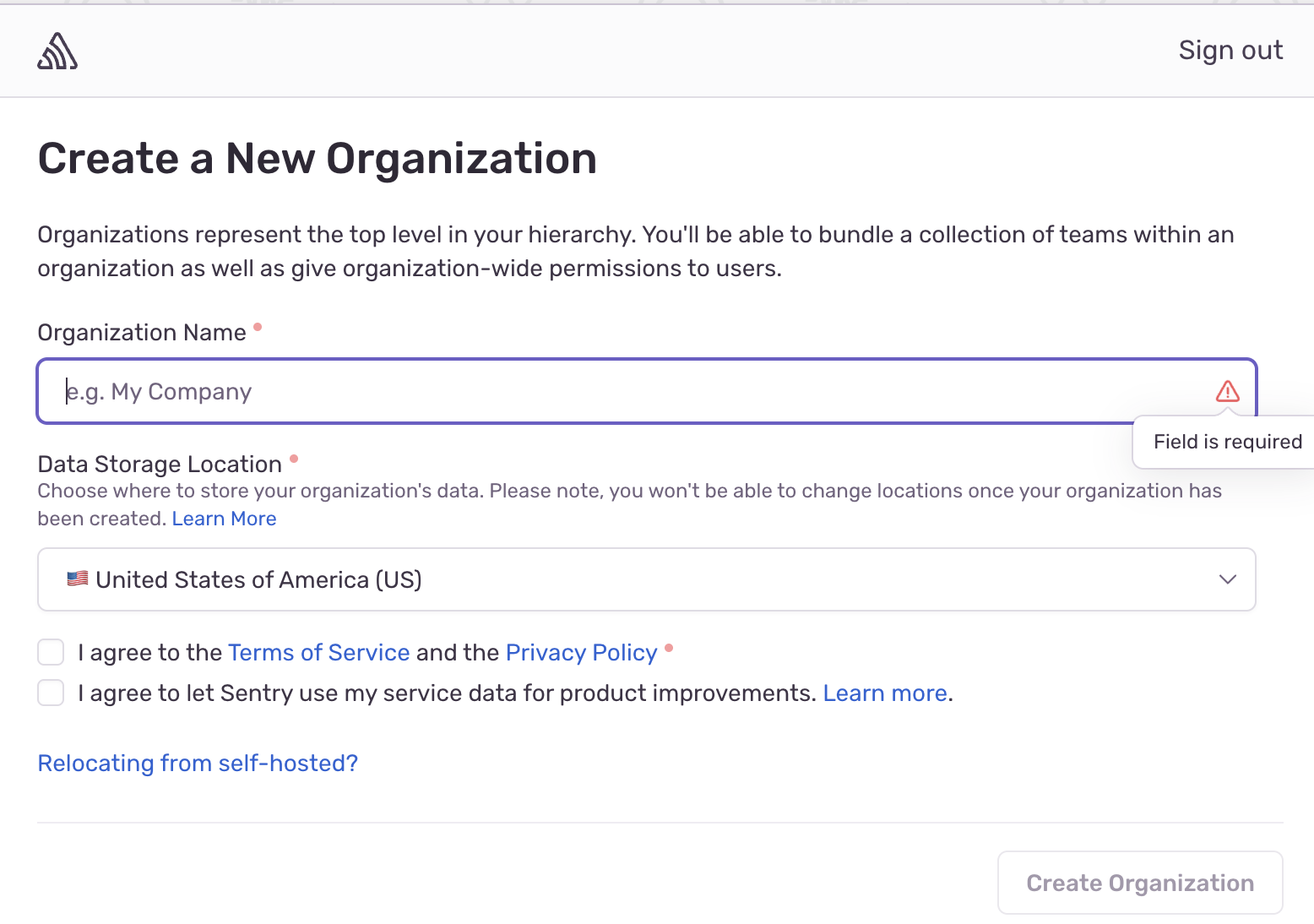Click the Data Storage Location label

click(160, 465)
